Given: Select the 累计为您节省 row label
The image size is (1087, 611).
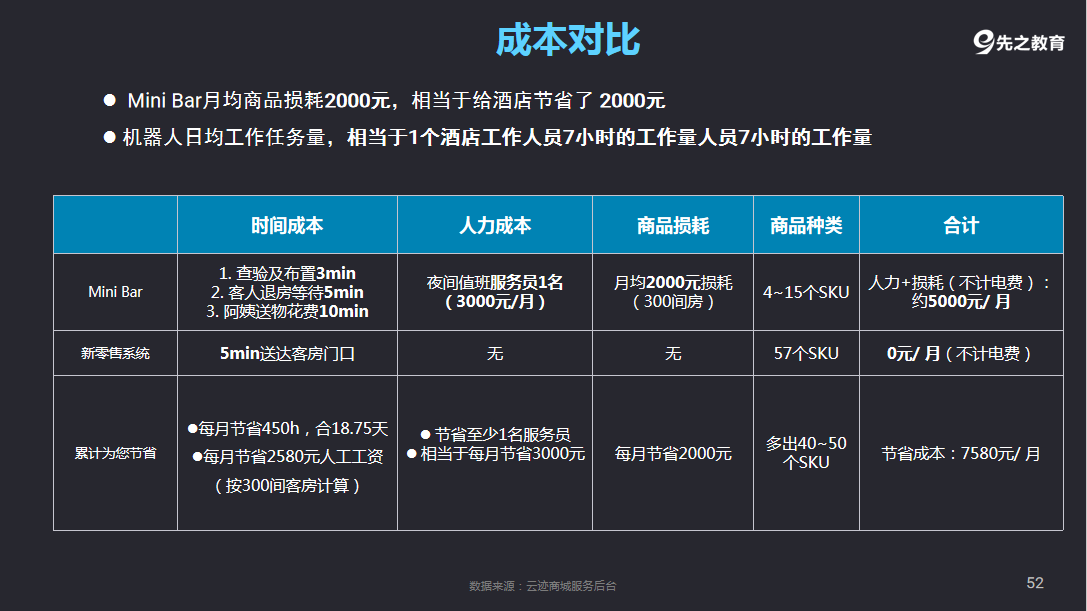Looking at the screenshot, I should 116,453.
